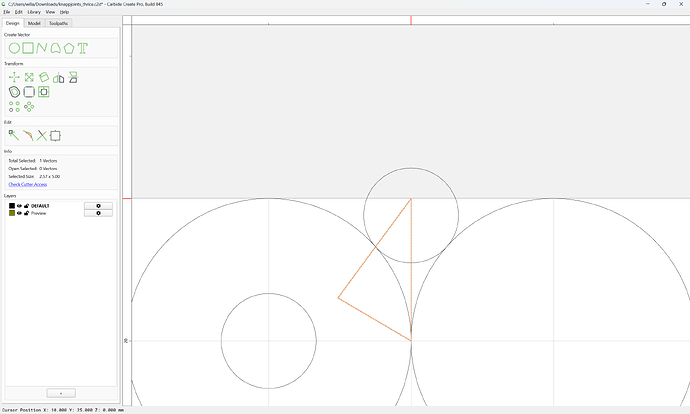Viewport: 690px width, 414px height.
Task: Switch to the Design tab
Action: coord(13,23)
